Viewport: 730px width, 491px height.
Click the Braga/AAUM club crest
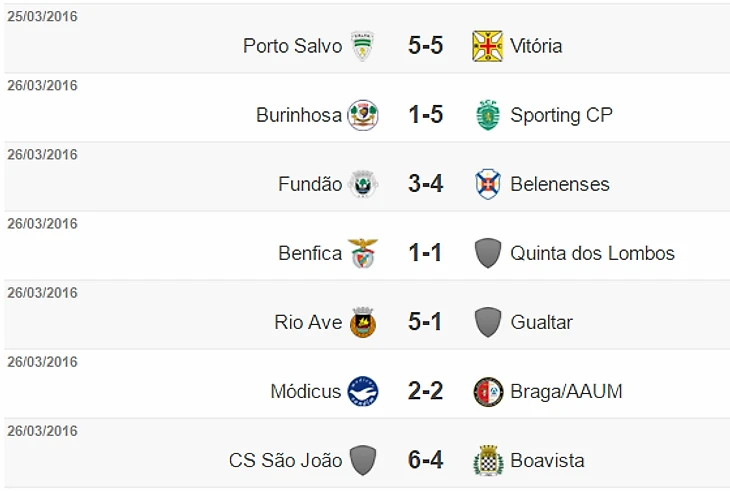(x=487, y=391)
